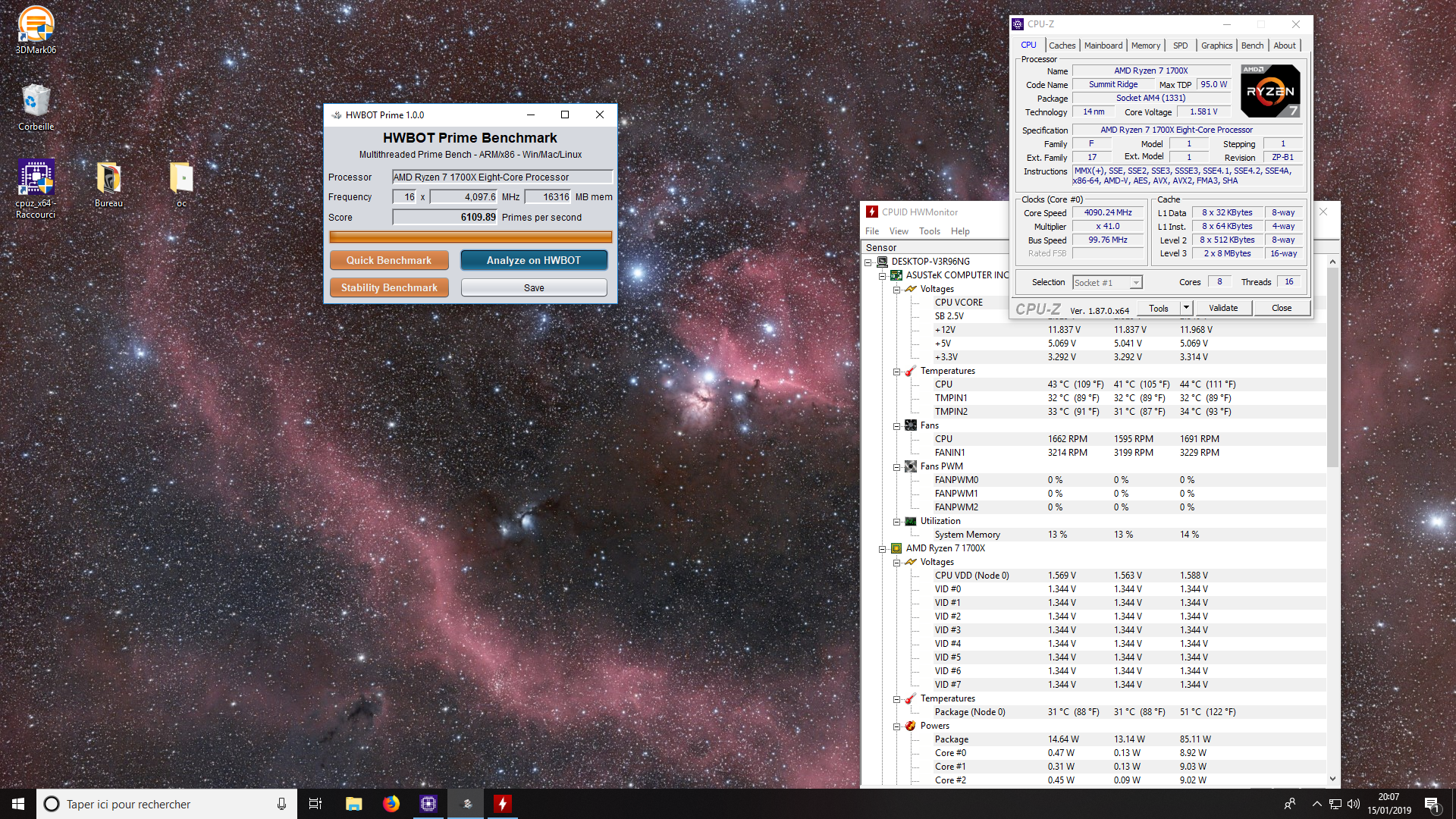This screenshot has height=819, width=1456.
Task: Open the About tab in CPU-Z
Action: tap(1284, 45)
